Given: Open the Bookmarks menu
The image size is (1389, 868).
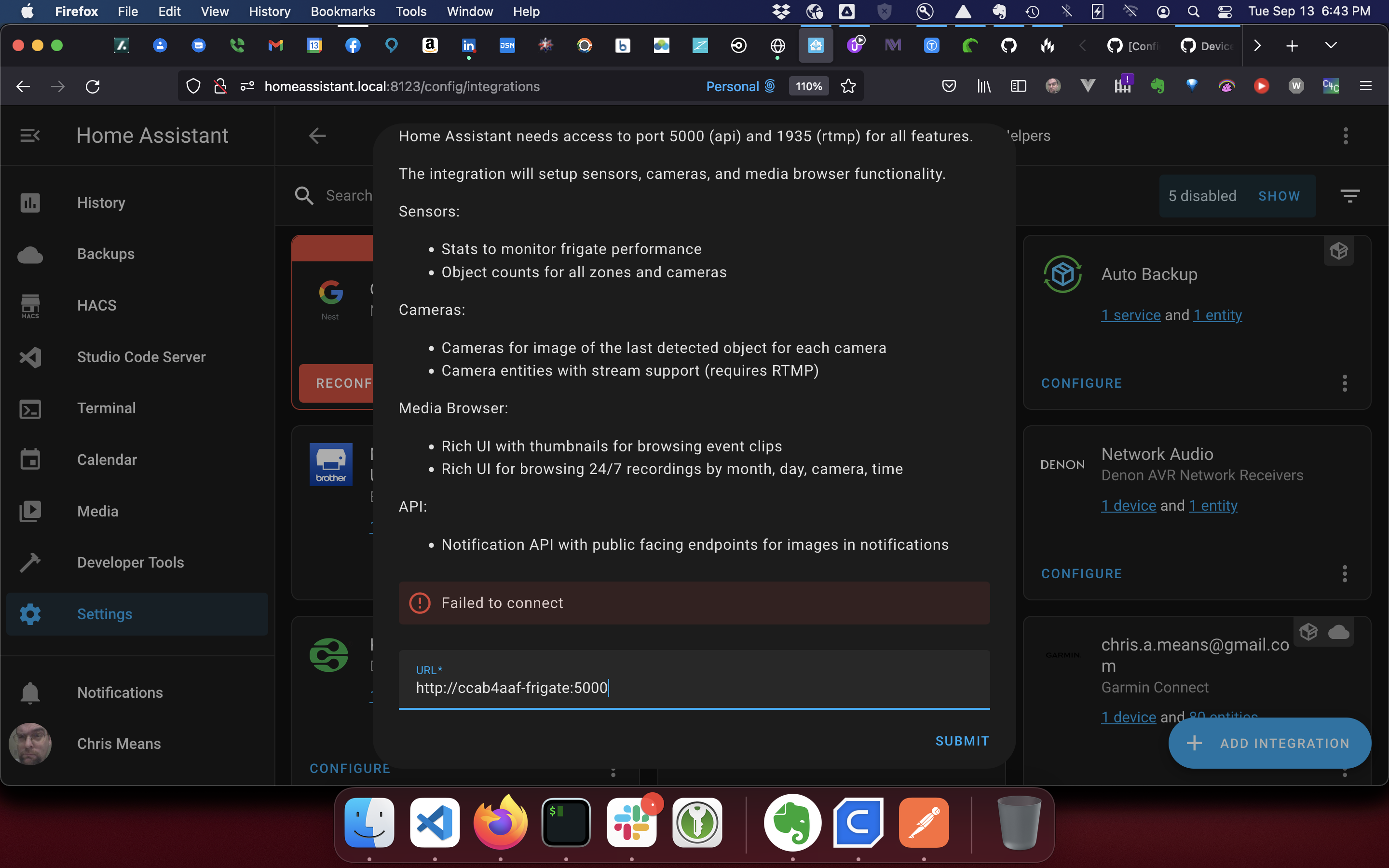Looking at the screenshot, I should click(x=342, y=11).
